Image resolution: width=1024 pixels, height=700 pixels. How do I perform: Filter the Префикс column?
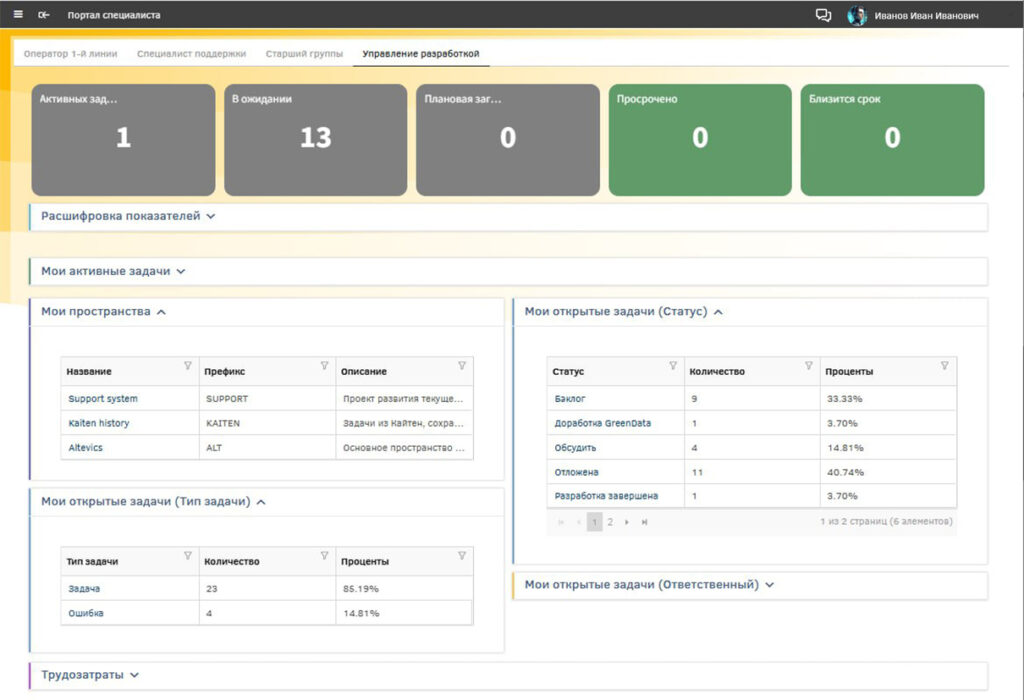pyautogui.click(x=324, y=366)
